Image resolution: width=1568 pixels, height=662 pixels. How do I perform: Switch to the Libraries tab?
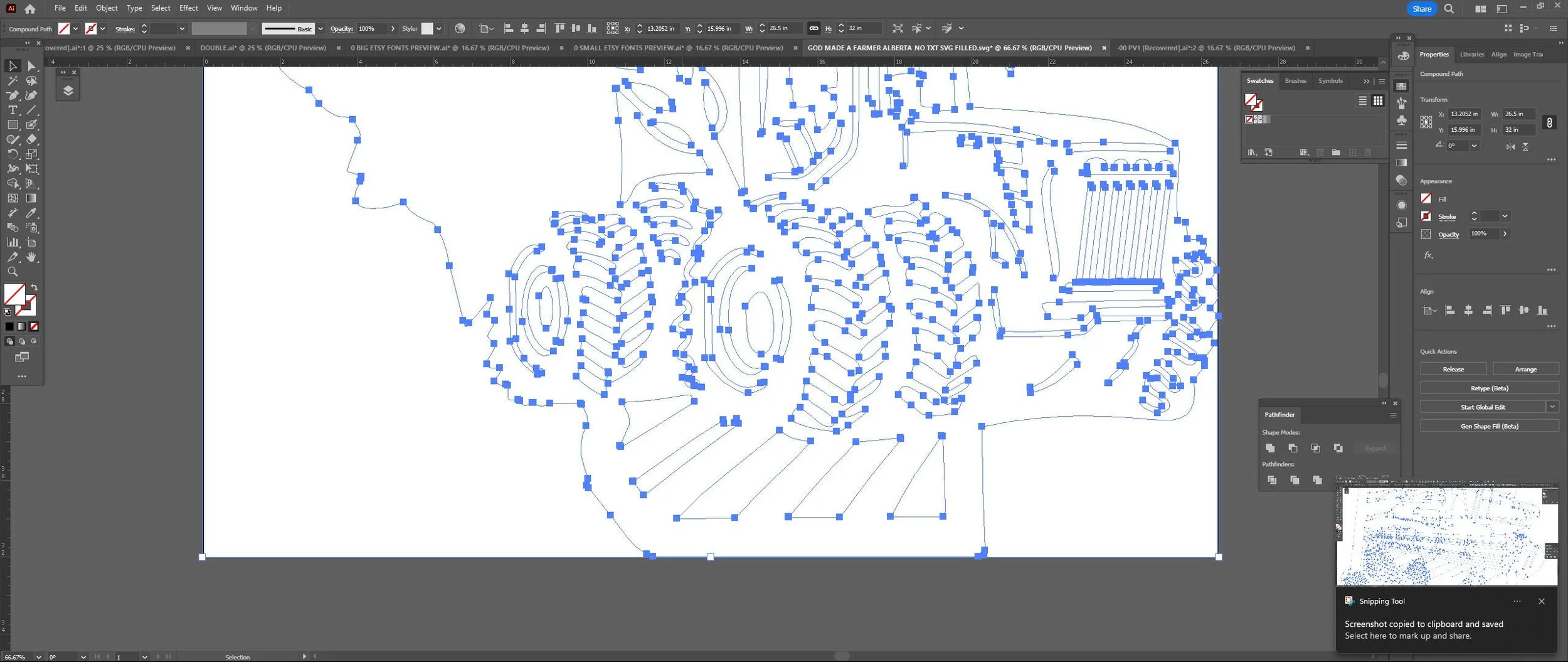(1471, 55)
